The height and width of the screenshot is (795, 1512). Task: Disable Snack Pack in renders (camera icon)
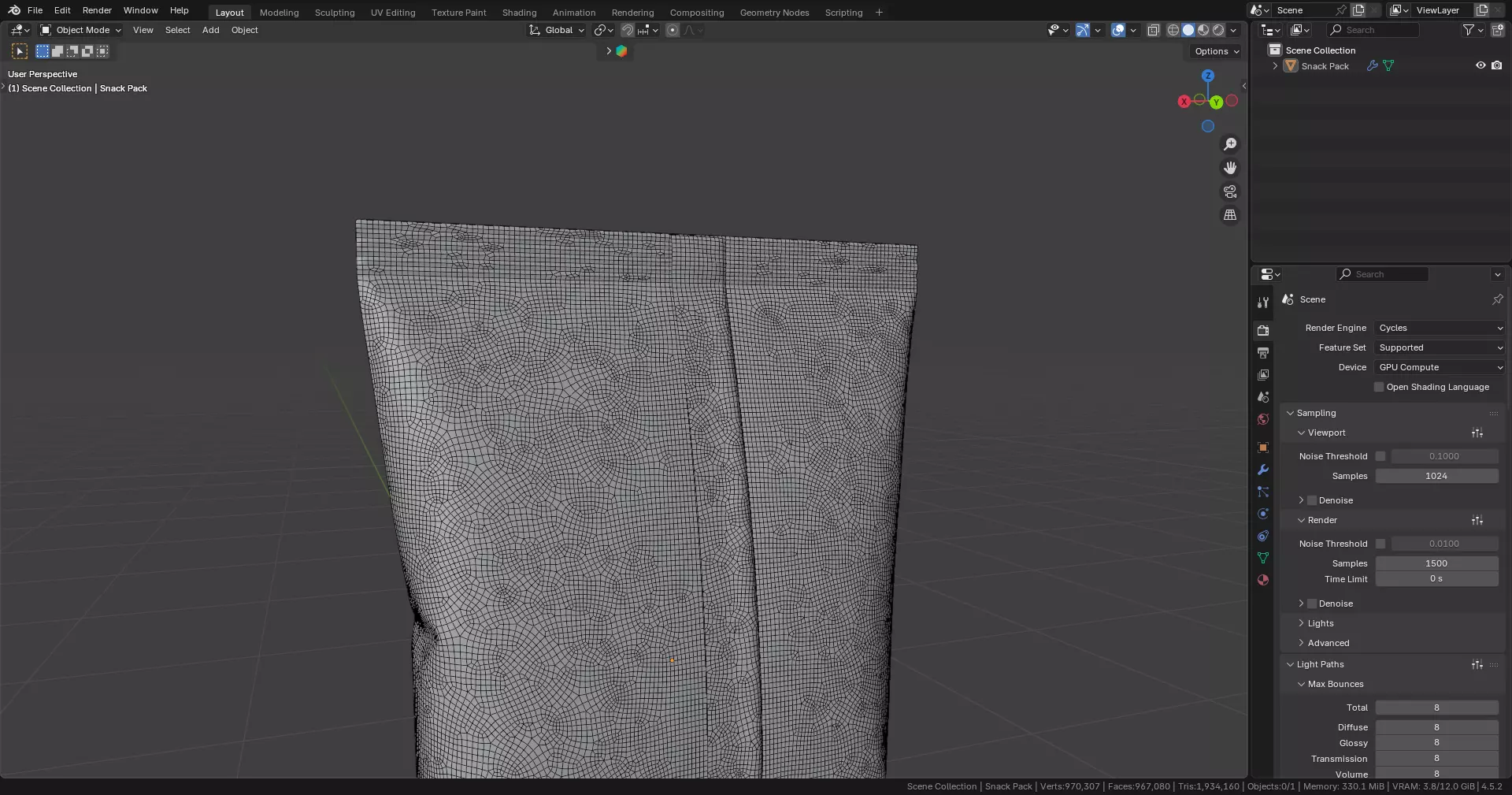[x=1496, y=66]
